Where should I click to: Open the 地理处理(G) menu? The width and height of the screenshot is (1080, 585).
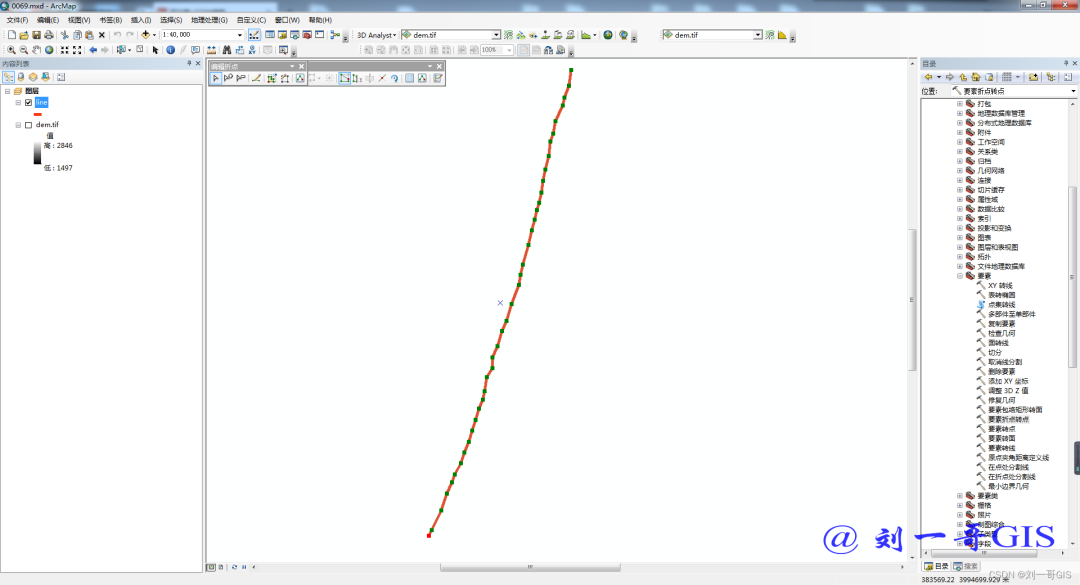coord(209,20)
